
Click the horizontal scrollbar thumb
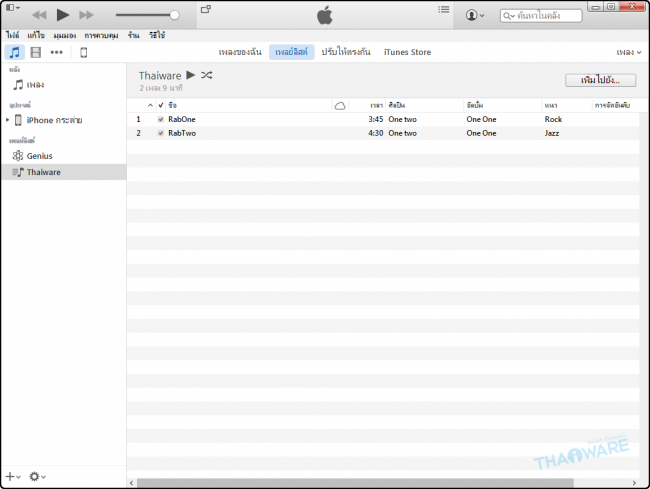point(355,483)
